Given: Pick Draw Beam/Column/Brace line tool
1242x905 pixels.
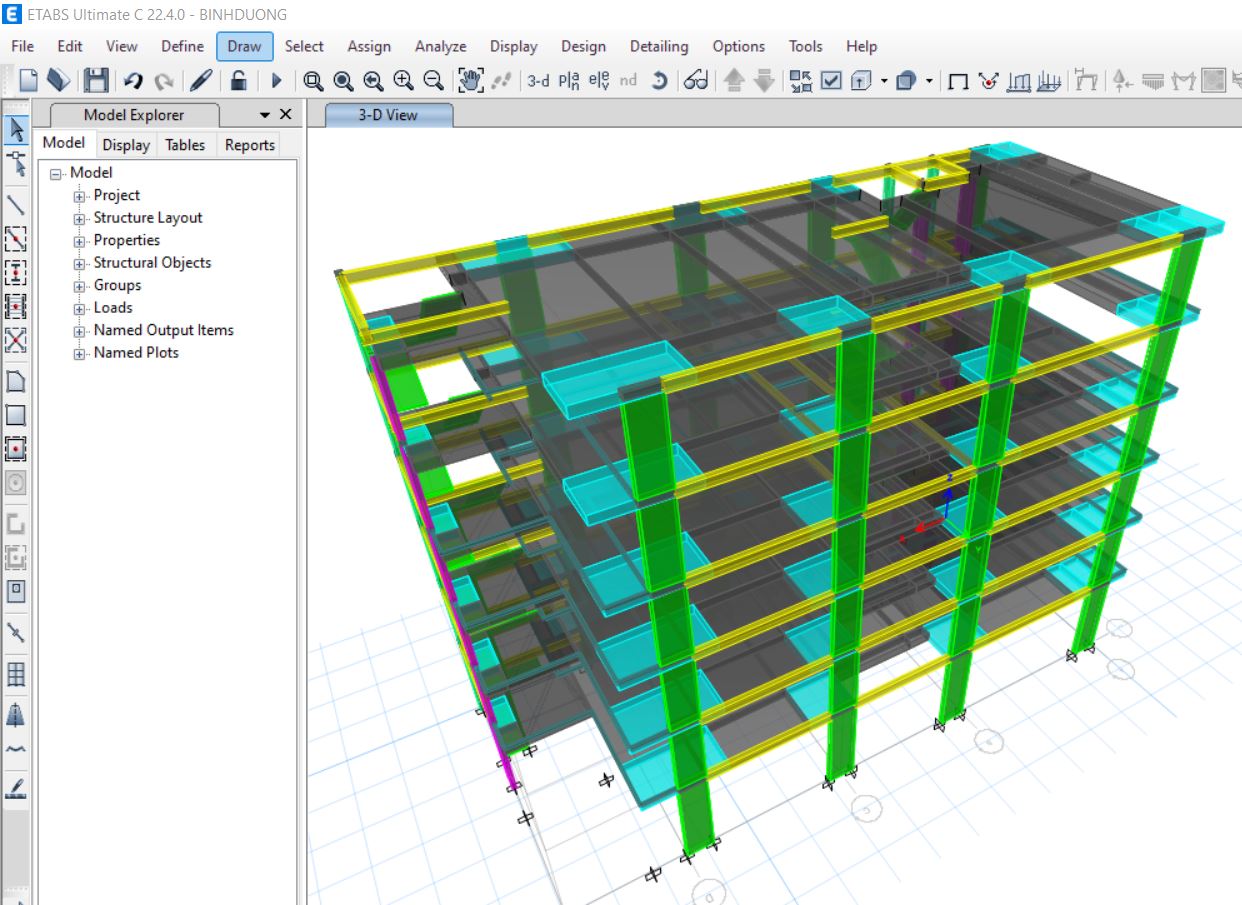Looking at the screenshot, I should click(x=16, y=205).
